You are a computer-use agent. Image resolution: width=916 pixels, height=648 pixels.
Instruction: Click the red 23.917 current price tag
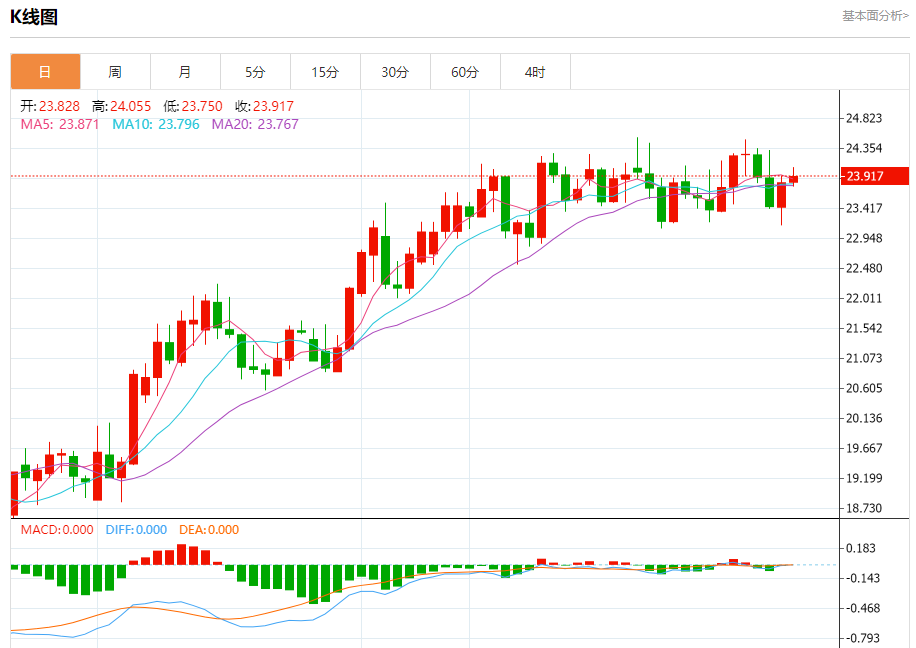pos(875,176)
